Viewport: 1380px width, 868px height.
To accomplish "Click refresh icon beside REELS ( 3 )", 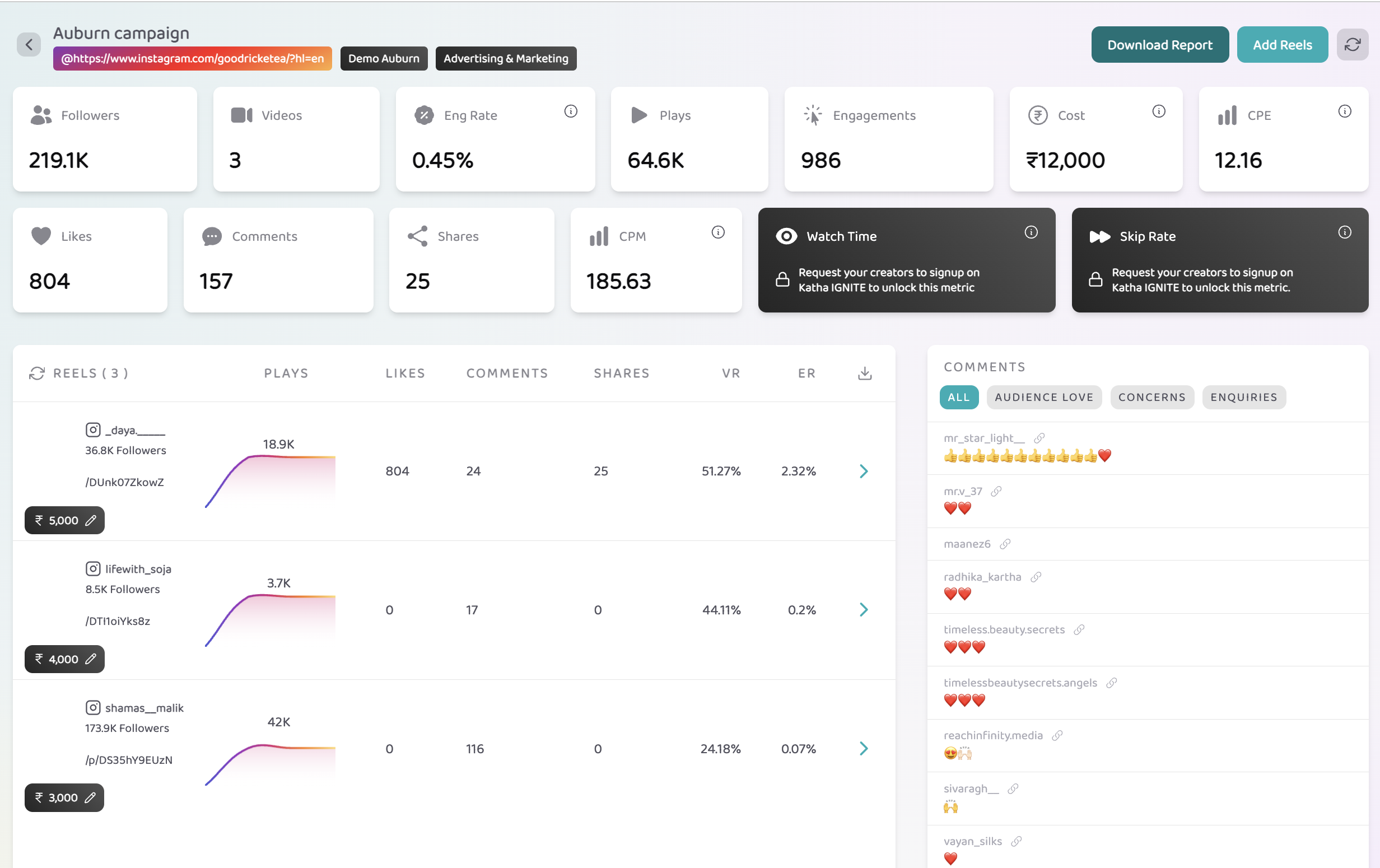I will coord(36,374).
